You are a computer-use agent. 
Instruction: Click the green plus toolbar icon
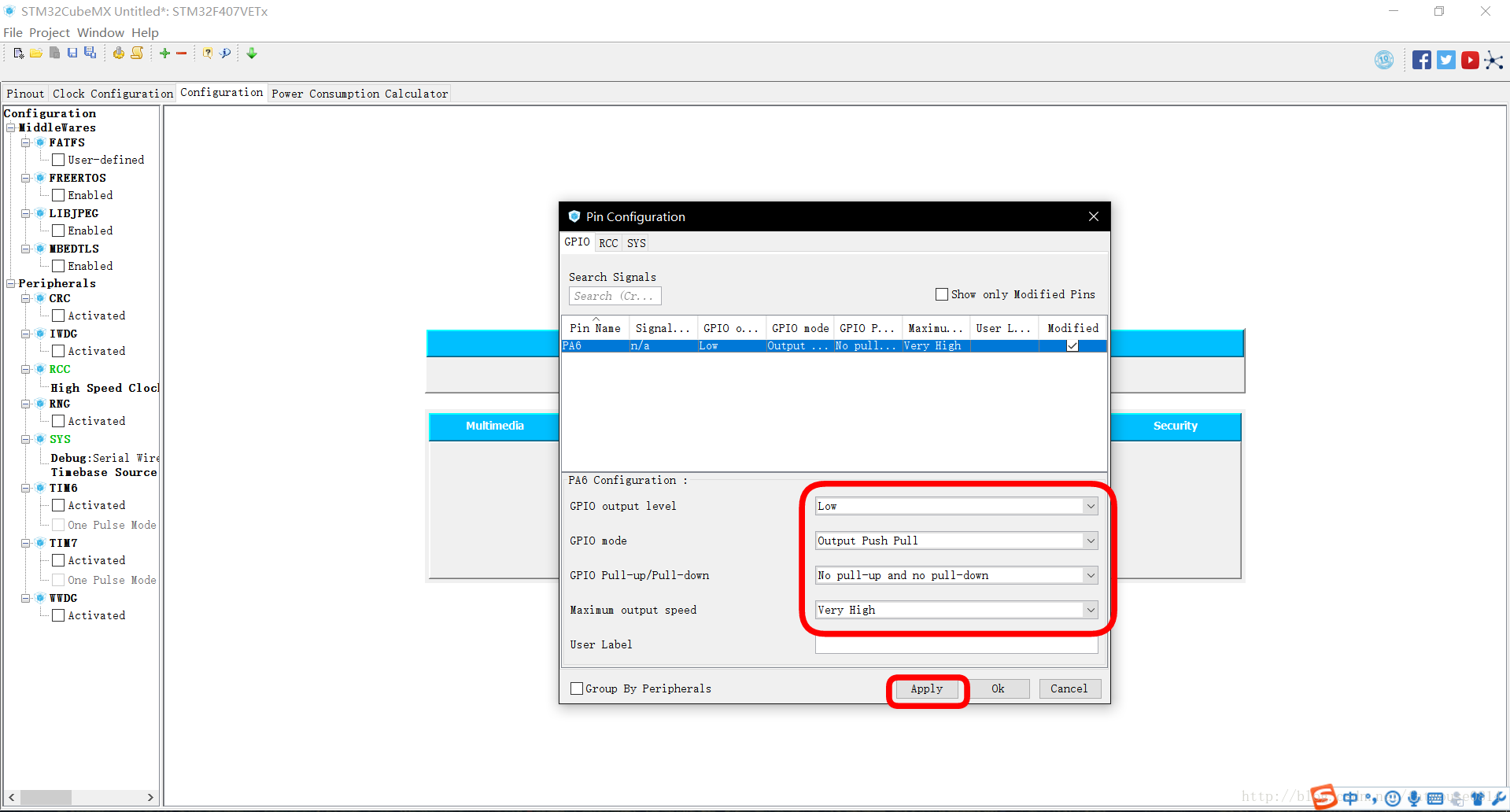[x=164, y=53]
